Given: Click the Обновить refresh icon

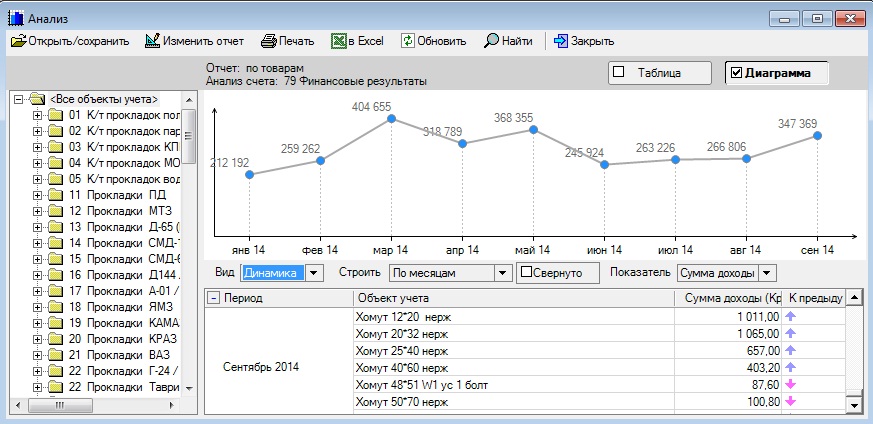Looking at the screenshot, I should pos(408,41).
